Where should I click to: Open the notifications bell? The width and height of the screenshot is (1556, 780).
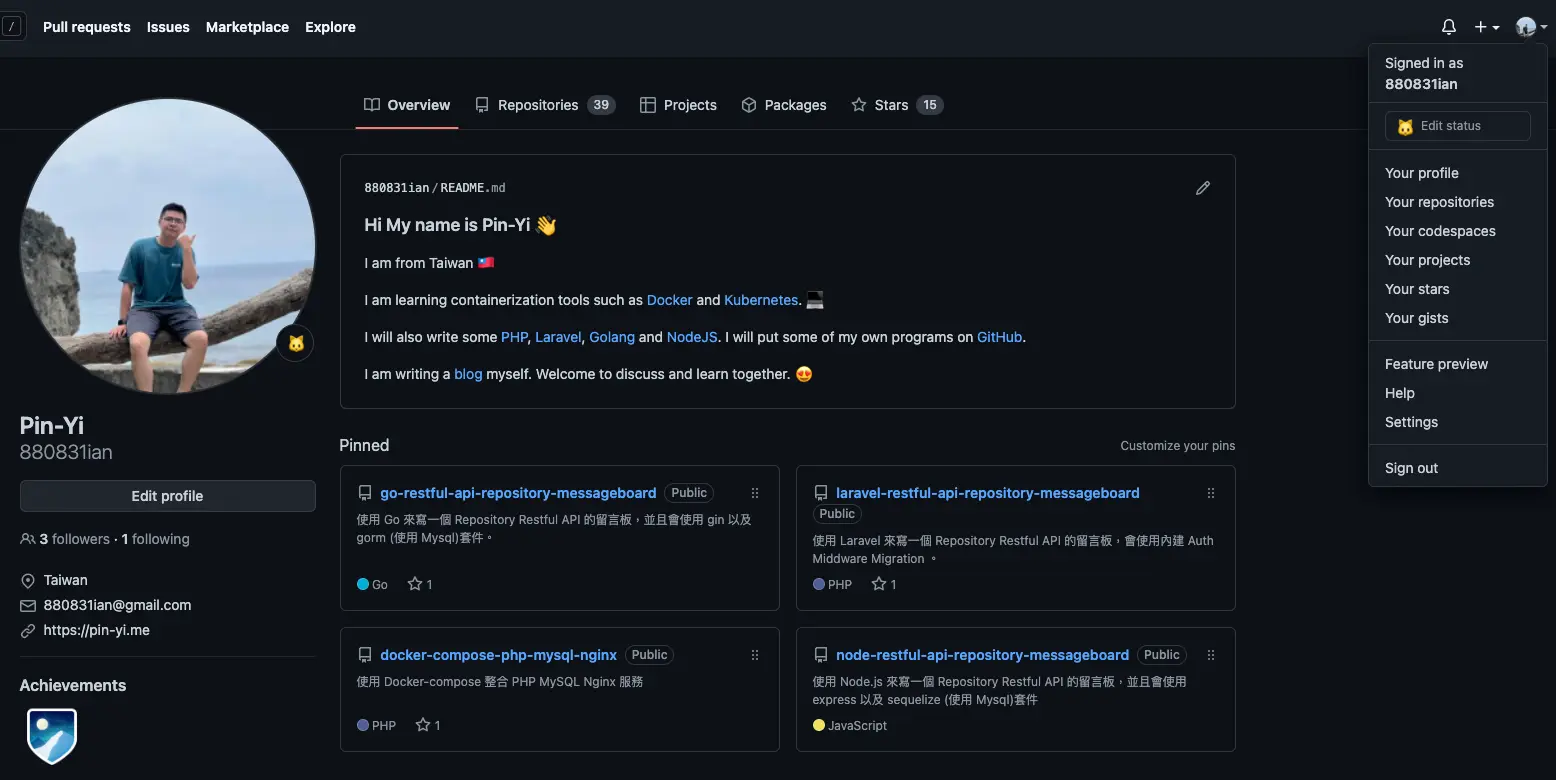pos(1447,26)
